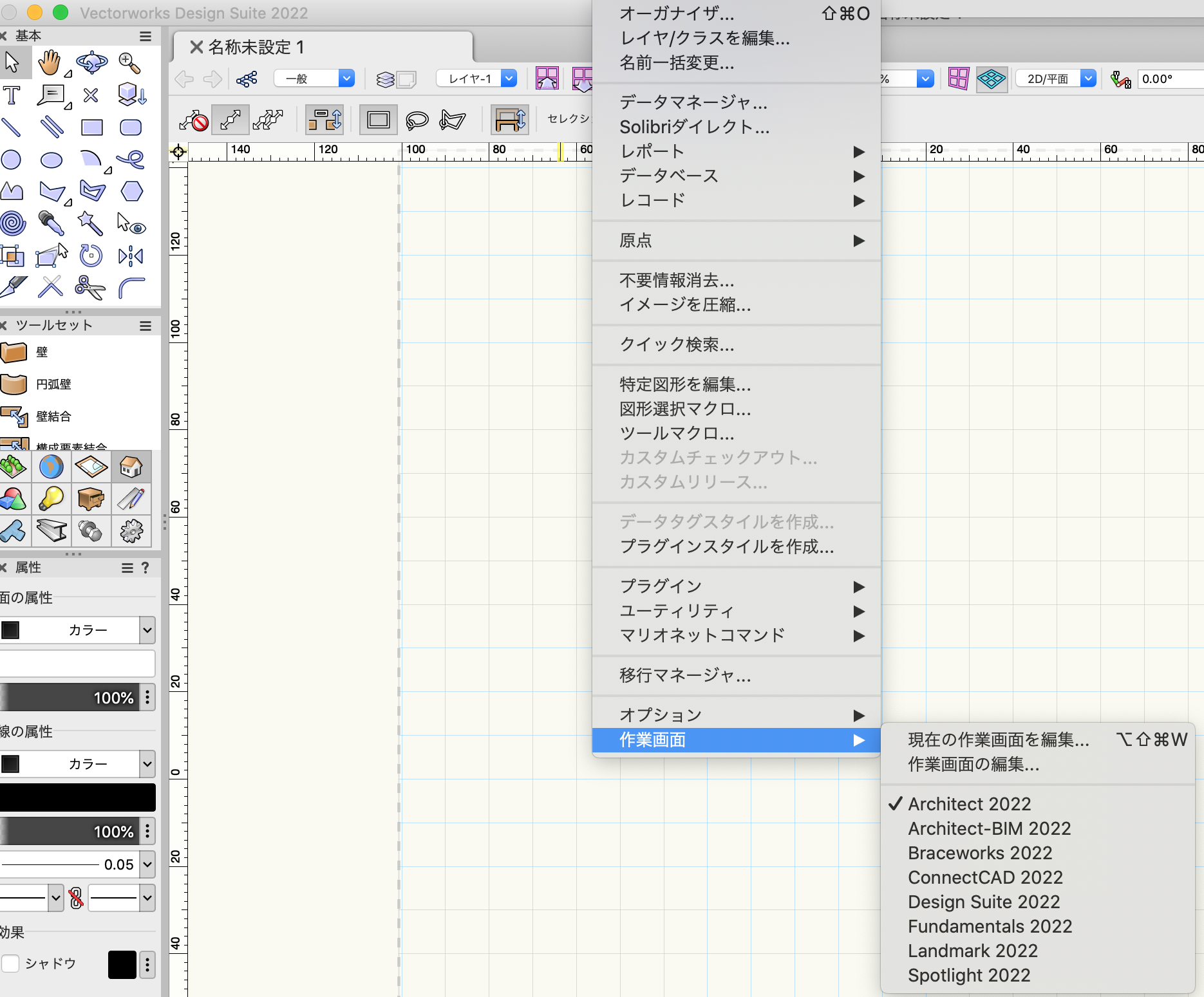Select the Rounded Rectangle tool

click(131, 127)
